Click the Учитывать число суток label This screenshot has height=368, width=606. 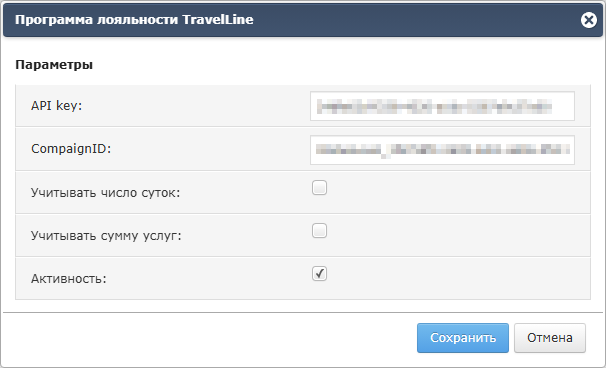[x=106, y=193]
